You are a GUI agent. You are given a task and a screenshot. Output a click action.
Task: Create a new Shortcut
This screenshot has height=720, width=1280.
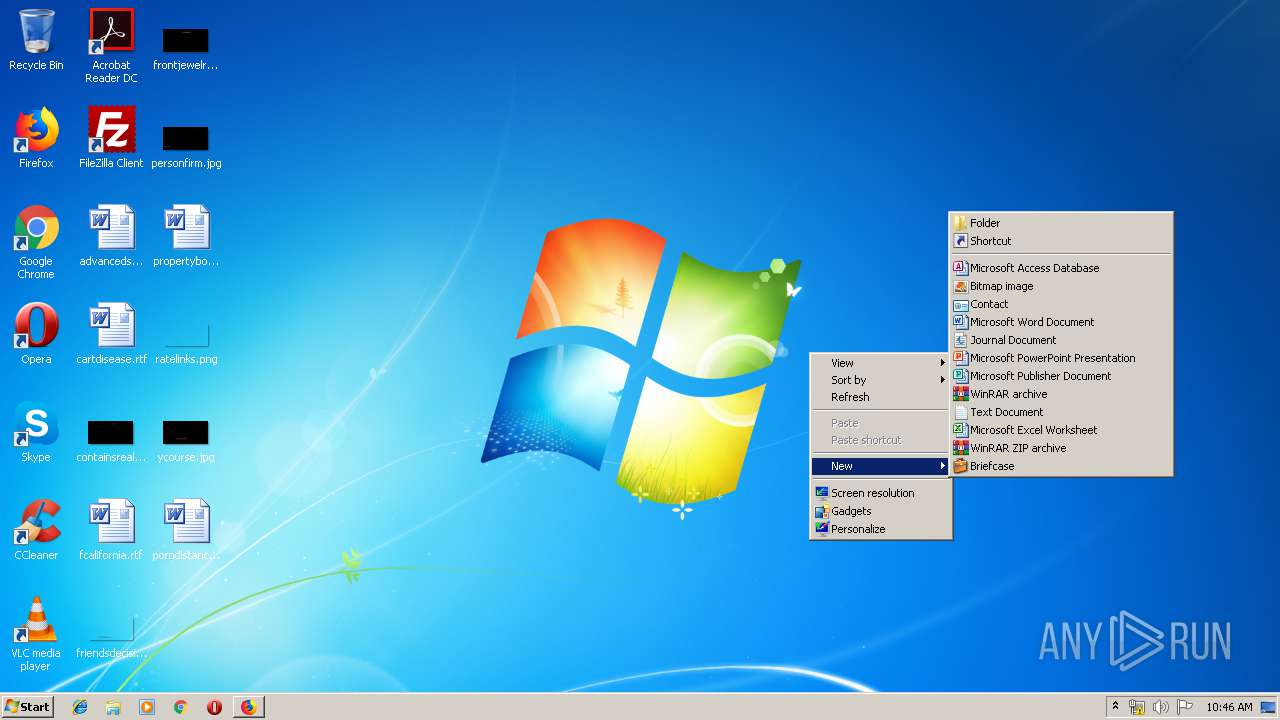click(1060, 241)
